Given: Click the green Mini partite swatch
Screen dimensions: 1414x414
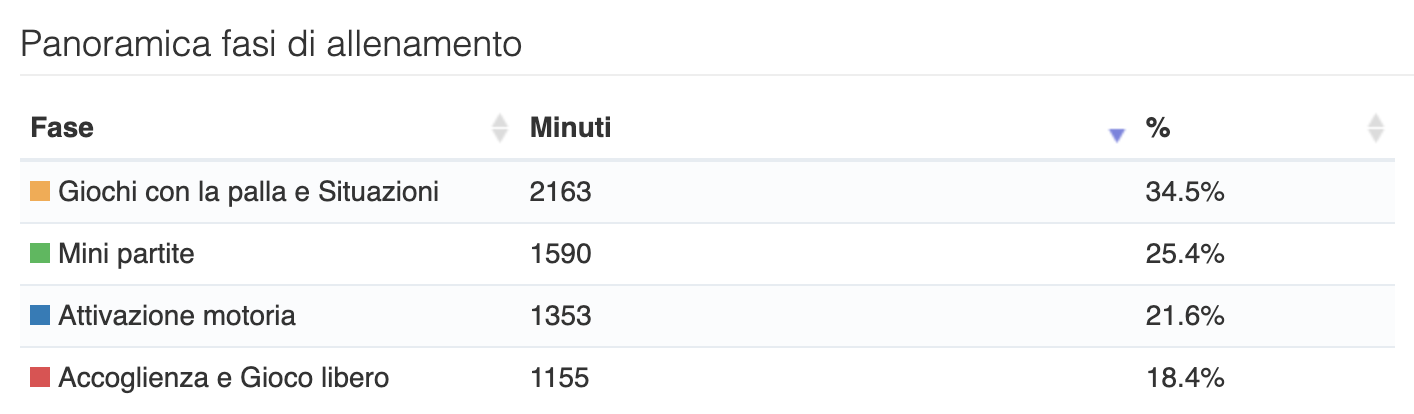Looking at the screenshot, I should pyautogui.click(x=40, y=254).
